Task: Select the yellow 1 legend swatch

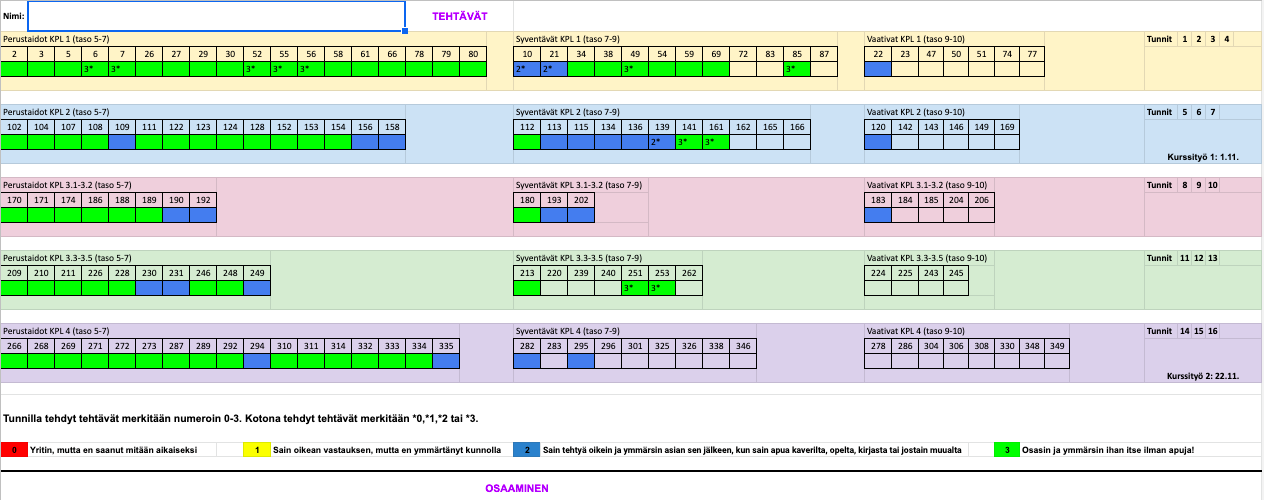Action: click(x=257, y=450)
